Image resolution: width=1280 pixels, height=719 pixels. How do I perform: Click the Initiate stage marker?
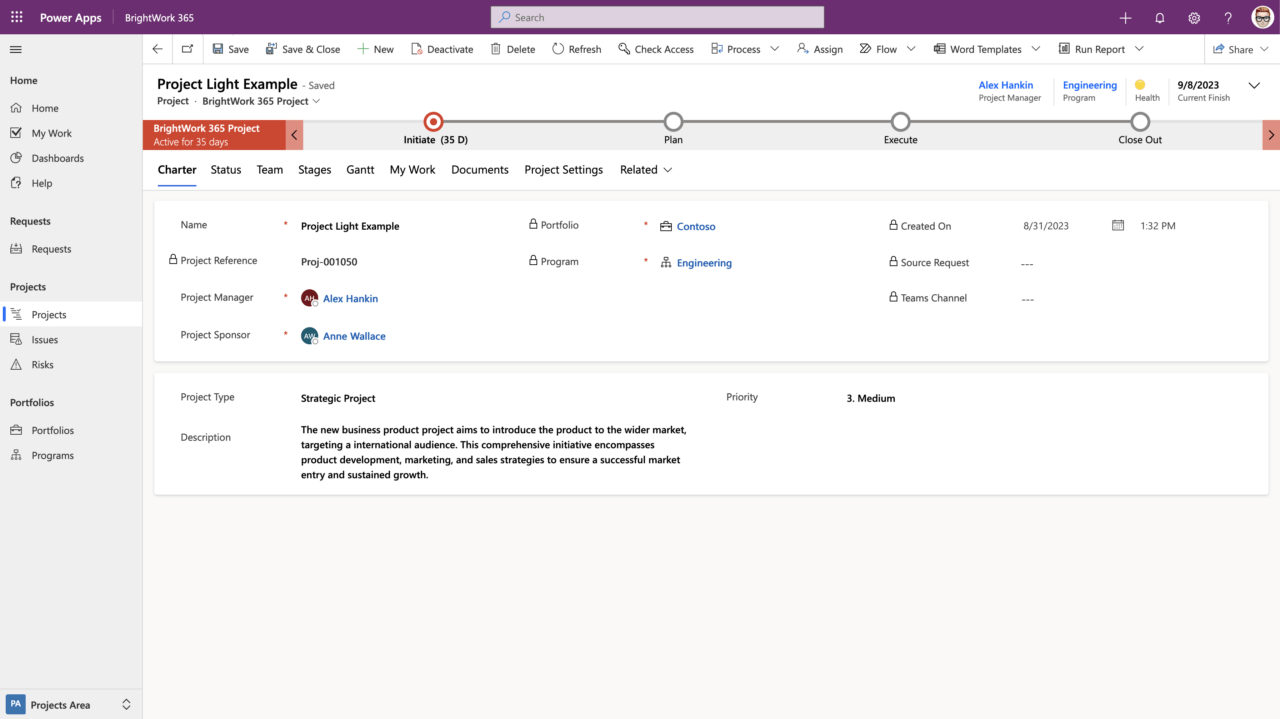[x=433, y=120]
